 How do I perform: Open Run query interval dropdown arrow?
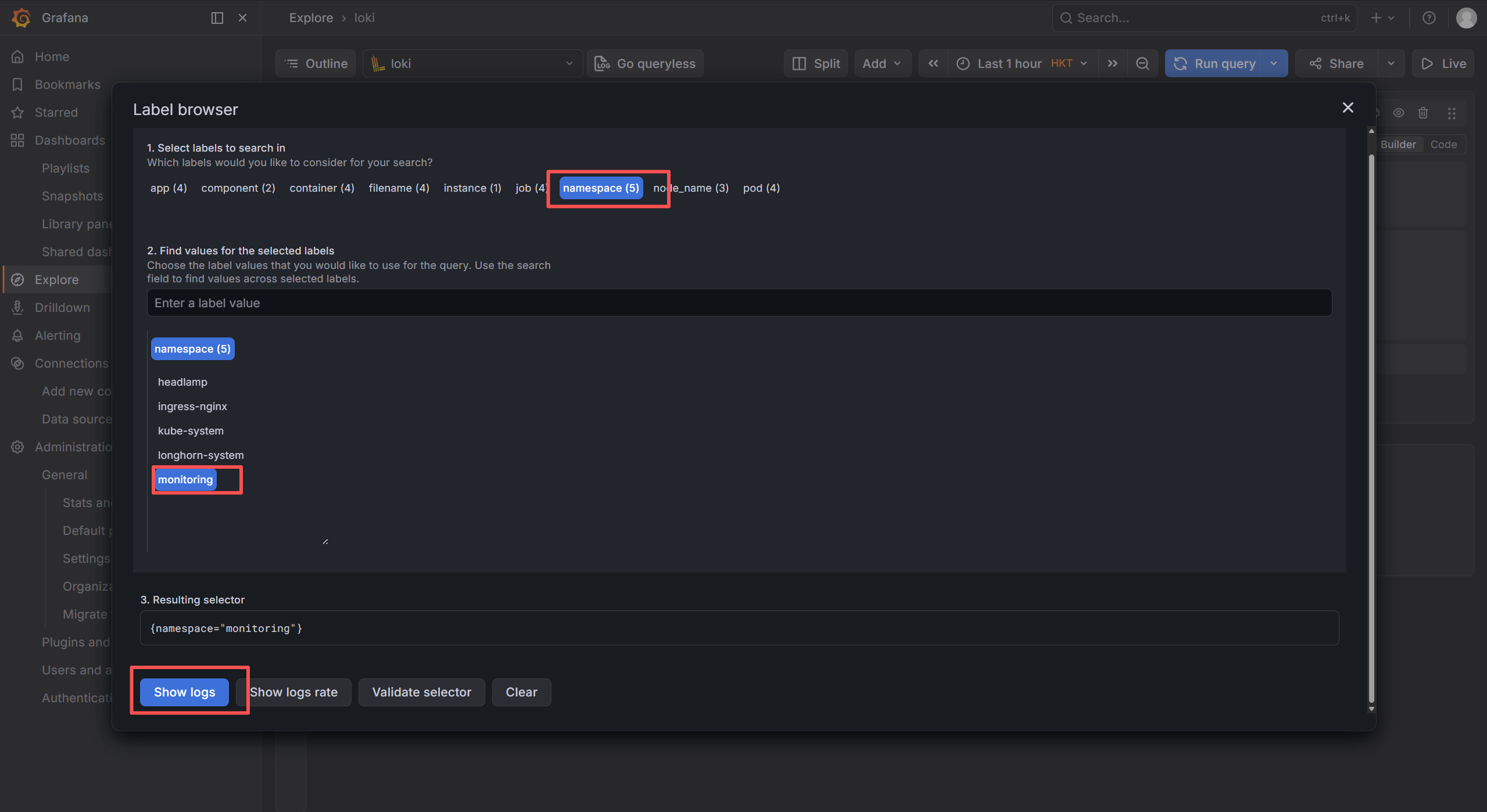[1274, 63]
